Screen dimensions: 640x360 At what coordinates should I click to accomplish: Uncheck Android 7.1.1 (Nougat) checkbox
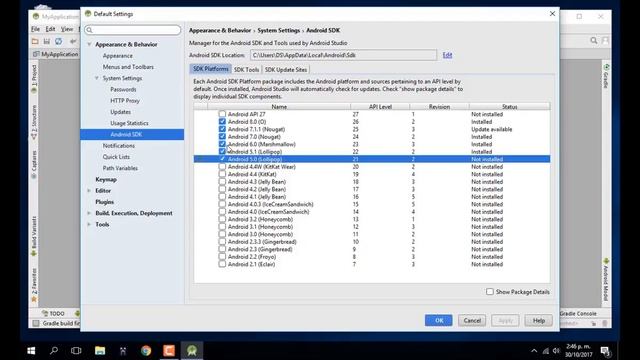point(222,129)
